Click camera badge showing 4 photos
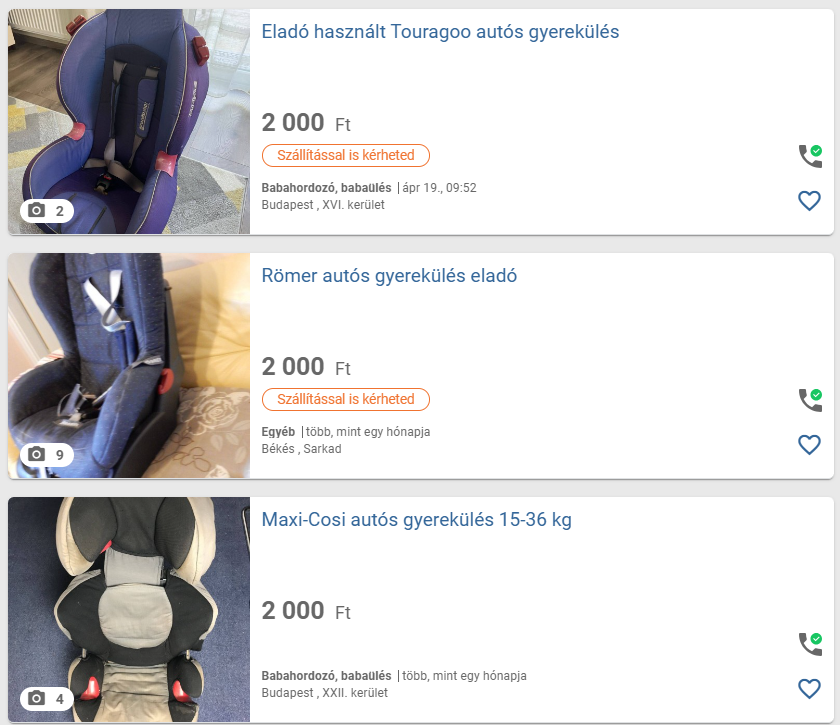This screenshot has height=725, width=840. 47,698
